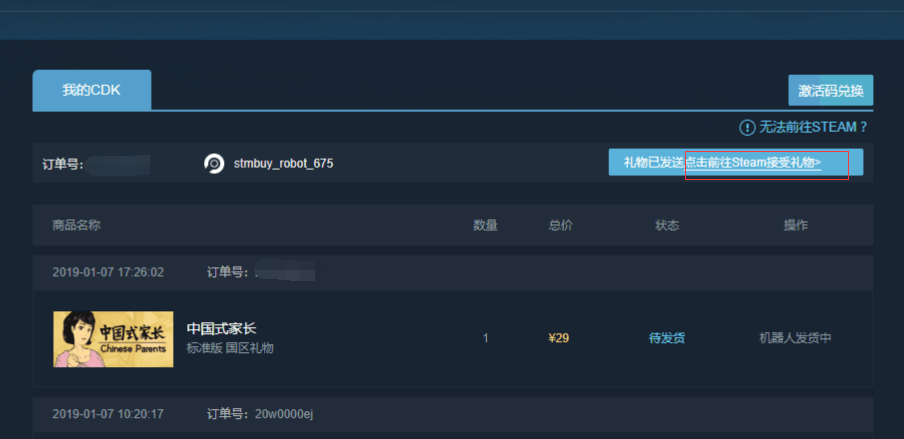Click the 总价 column header

561,225
